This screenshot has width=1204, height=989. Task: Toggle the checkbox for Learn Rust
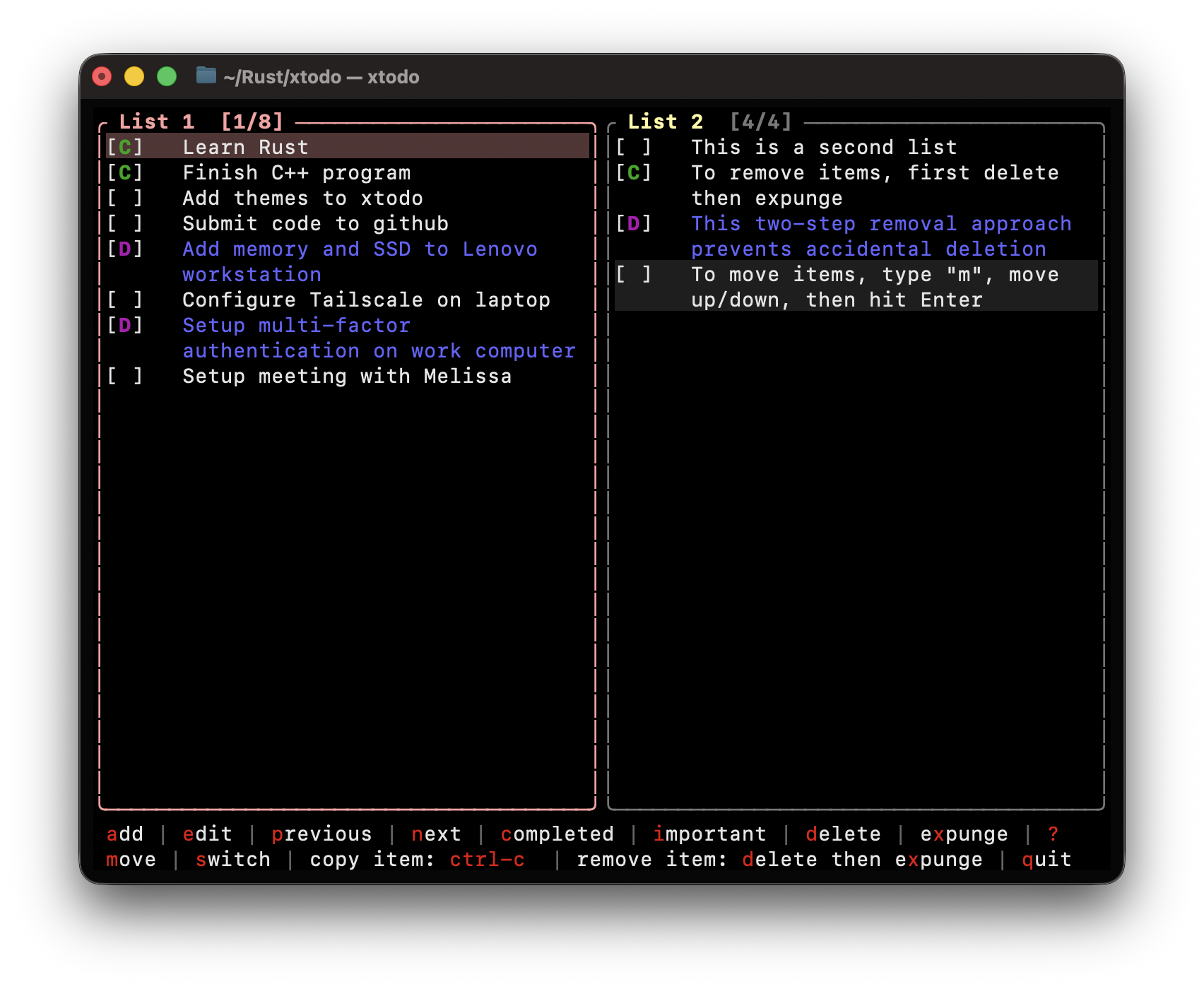[x=125, y=147]
